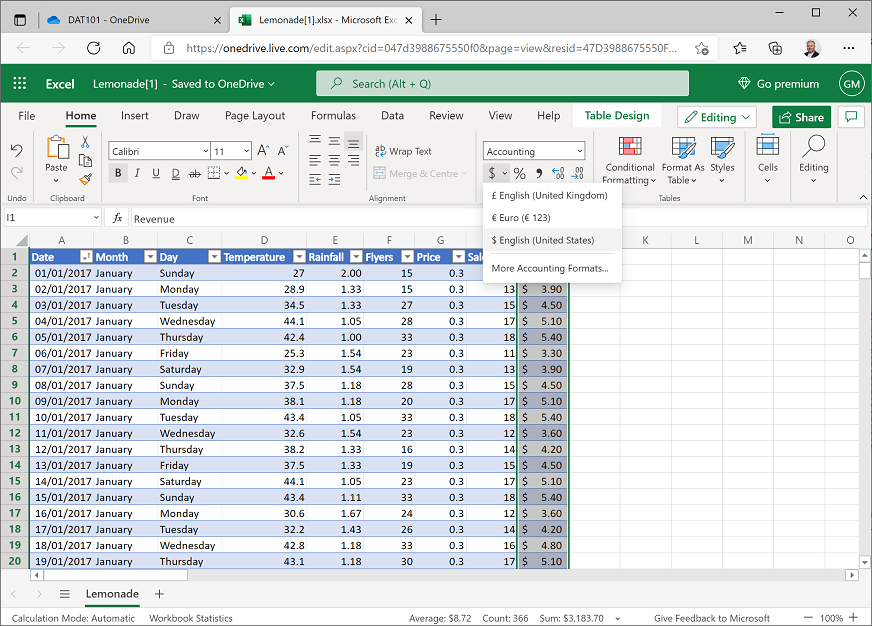Select the Format Painter icon
872x626 pixels.
(x=86, y=177)
